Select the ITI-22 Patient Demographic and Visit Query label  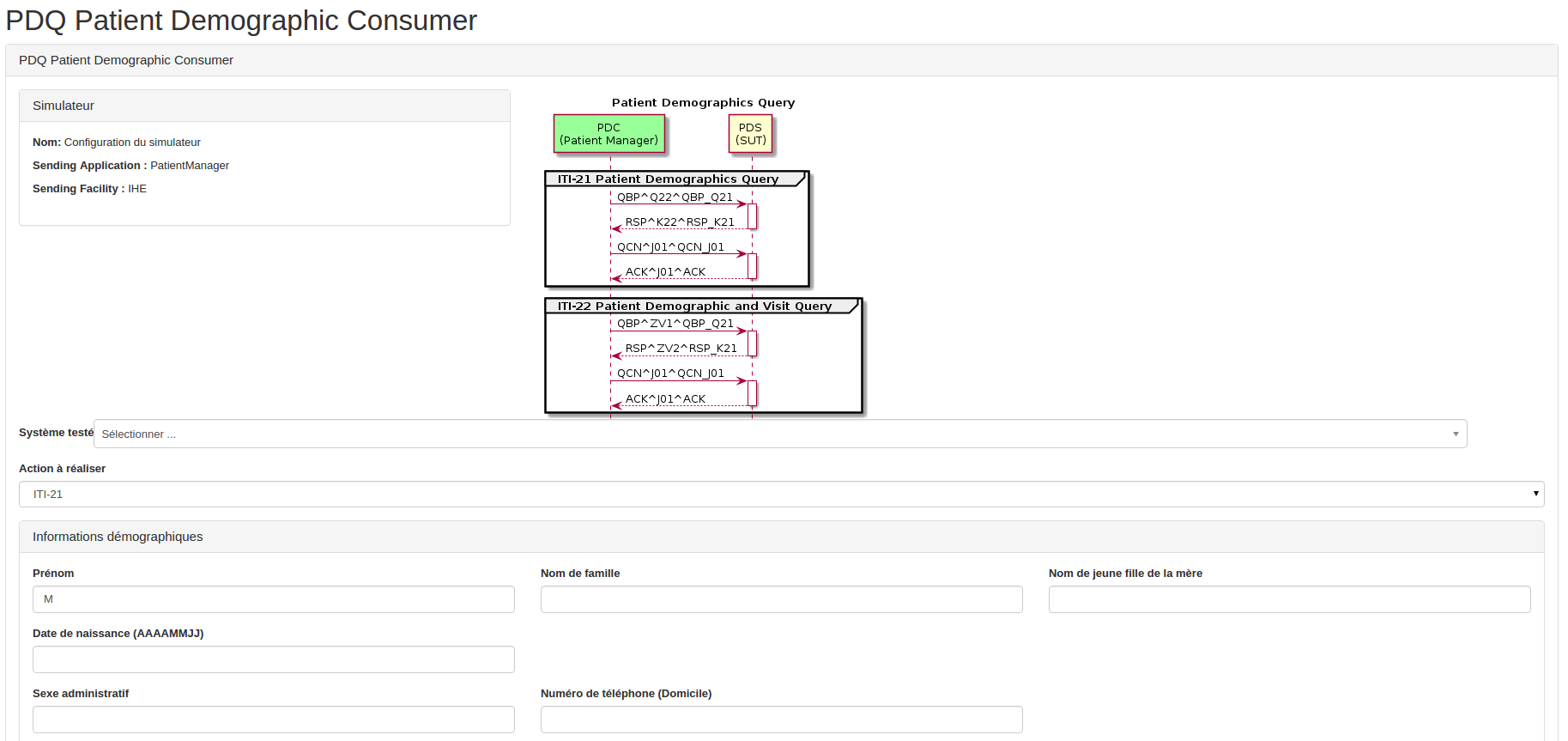pos(694,306)
